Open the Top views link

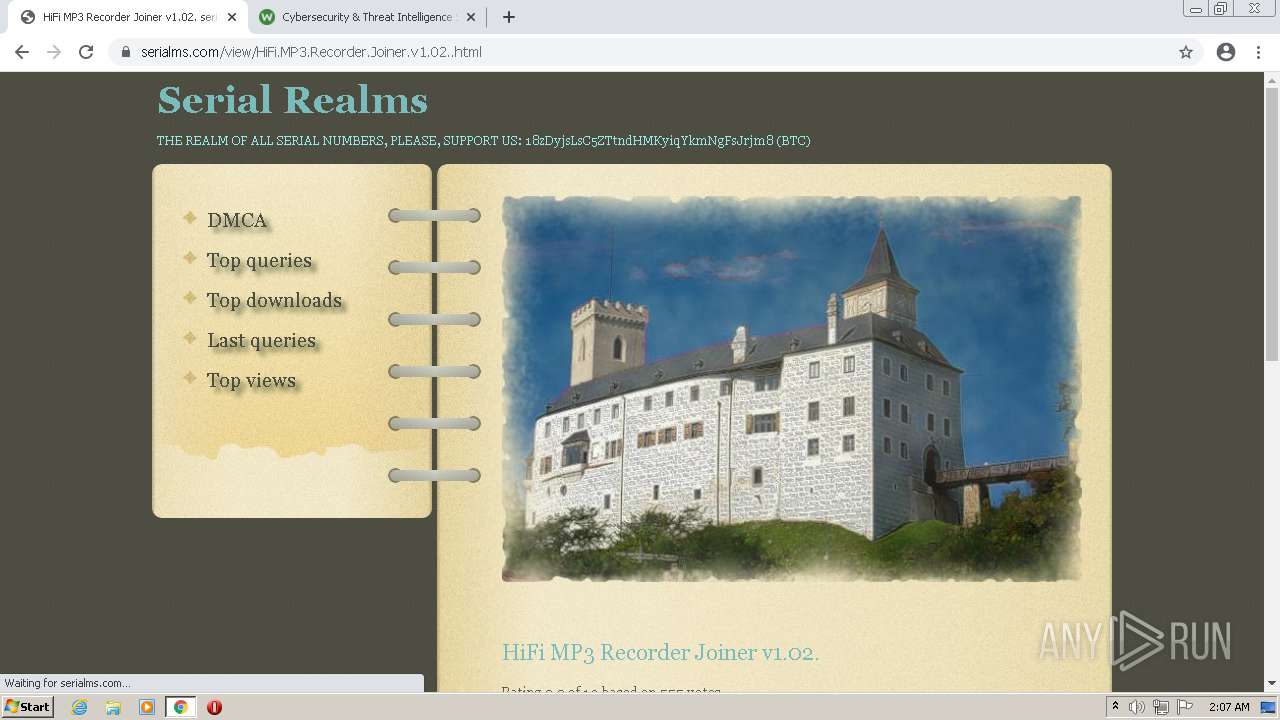coord(251,380)
